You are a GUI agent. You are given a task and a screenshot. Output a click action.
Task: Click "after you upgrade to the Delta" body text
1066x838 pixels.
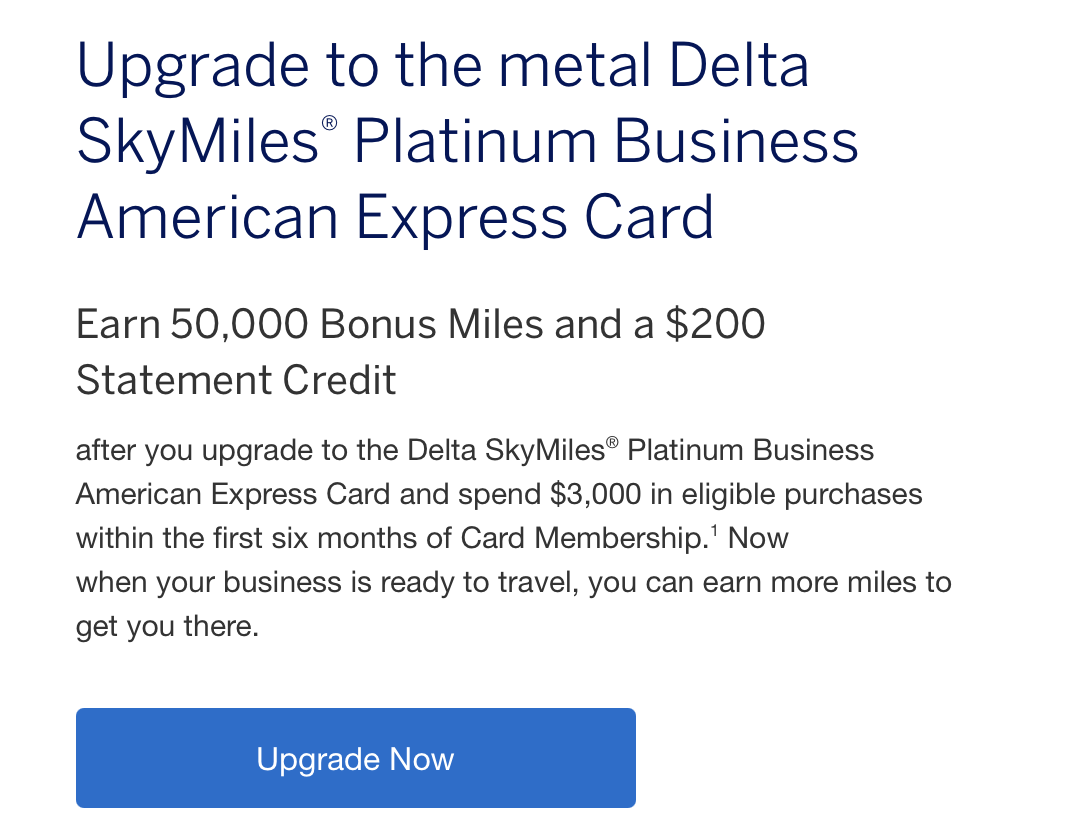click(x=263, y=450)
